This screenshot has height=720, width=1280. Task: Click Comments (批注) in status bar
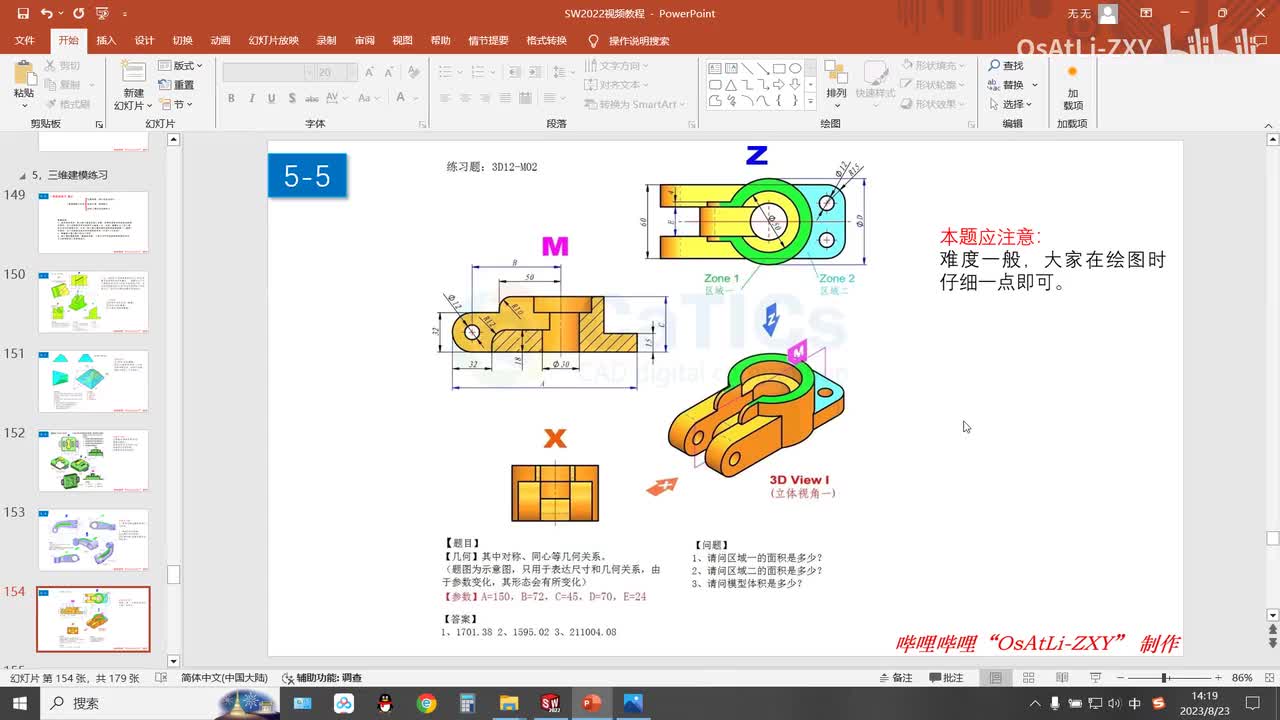tap(946, 678)
